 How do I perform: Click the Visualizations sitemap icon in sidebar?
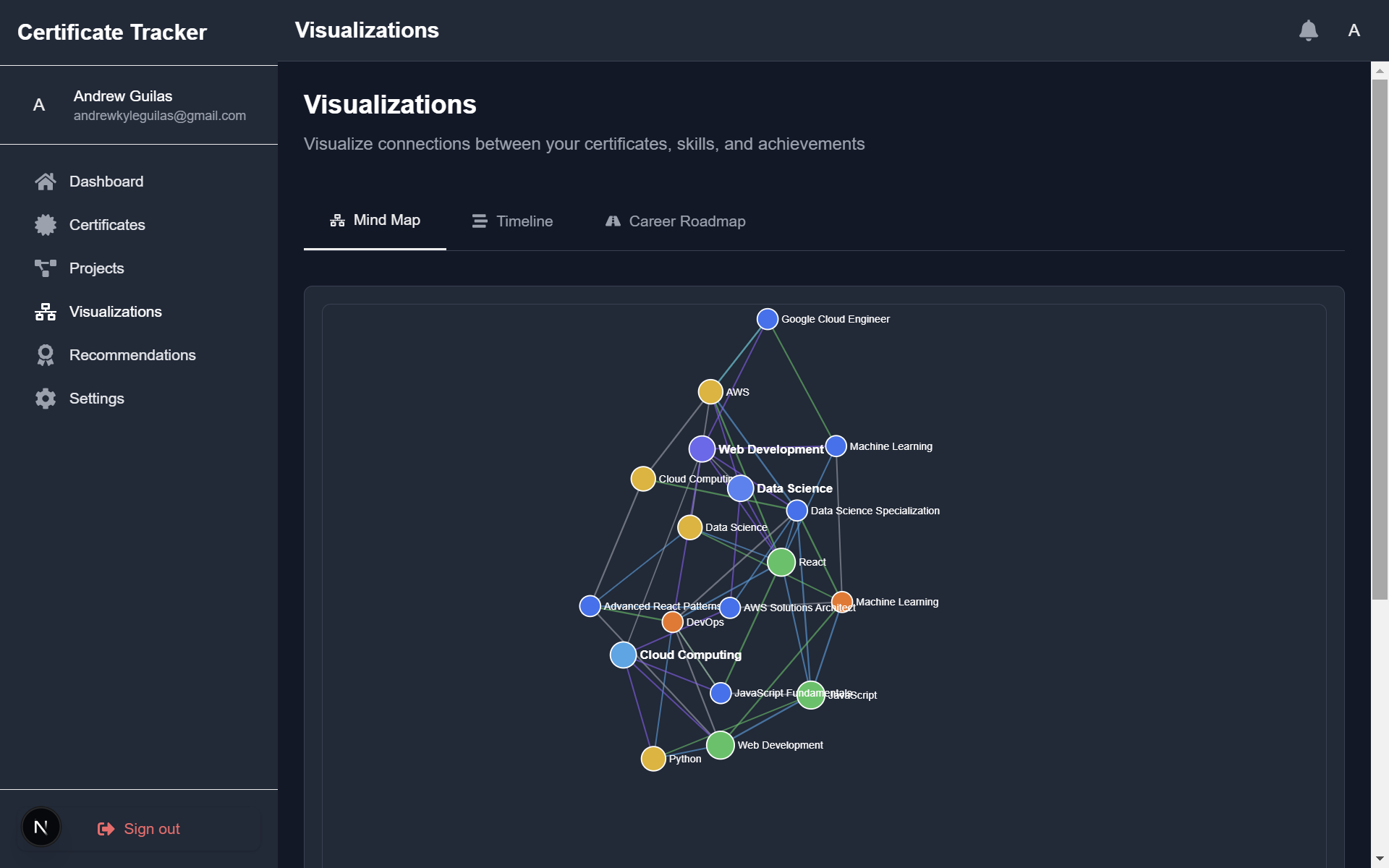46,312
